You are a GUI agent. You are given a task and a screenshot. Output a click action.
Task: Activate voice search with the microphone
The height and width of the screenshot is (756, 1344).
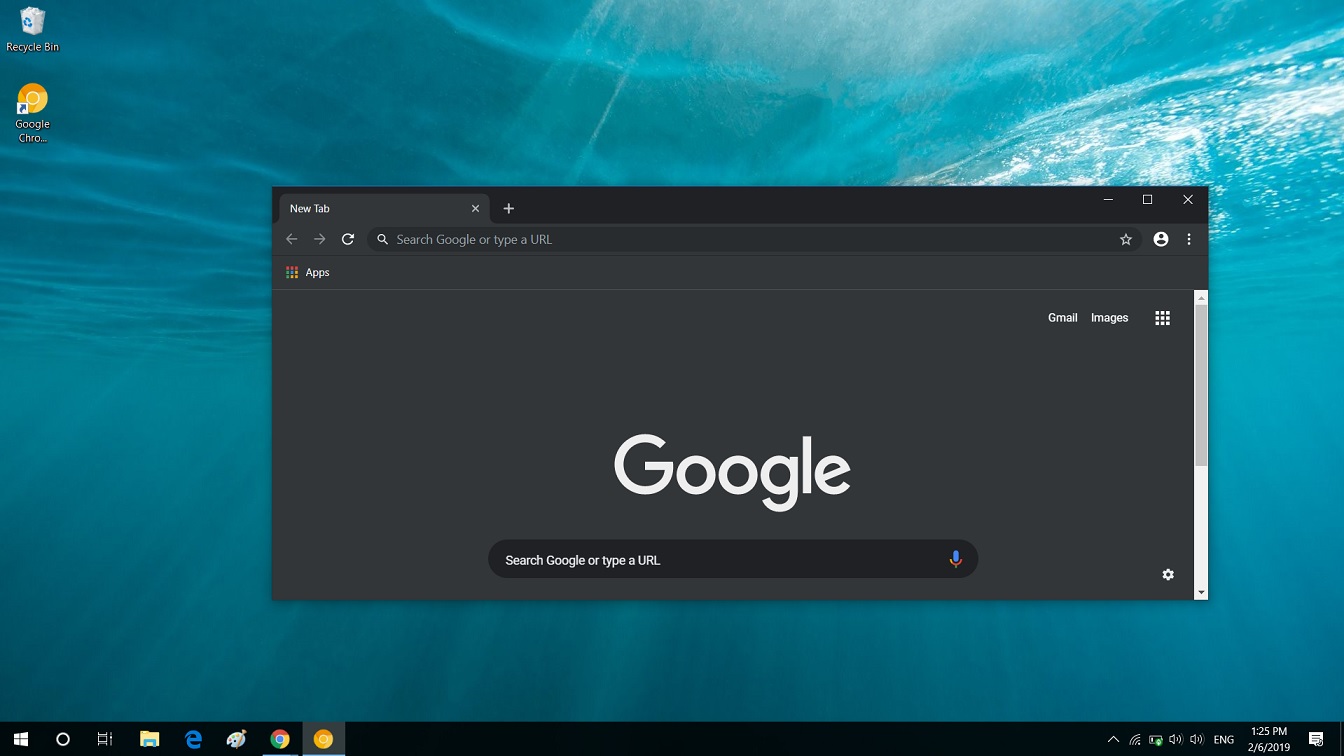955,559
